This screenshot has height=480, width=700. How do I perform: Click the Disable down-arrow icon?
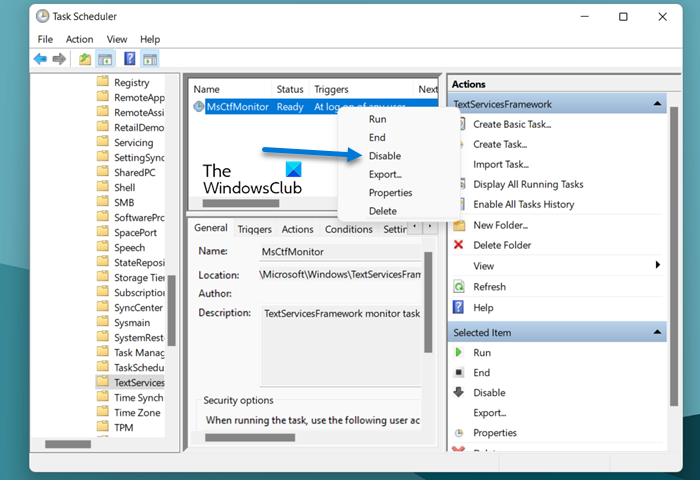coord(458,392)
